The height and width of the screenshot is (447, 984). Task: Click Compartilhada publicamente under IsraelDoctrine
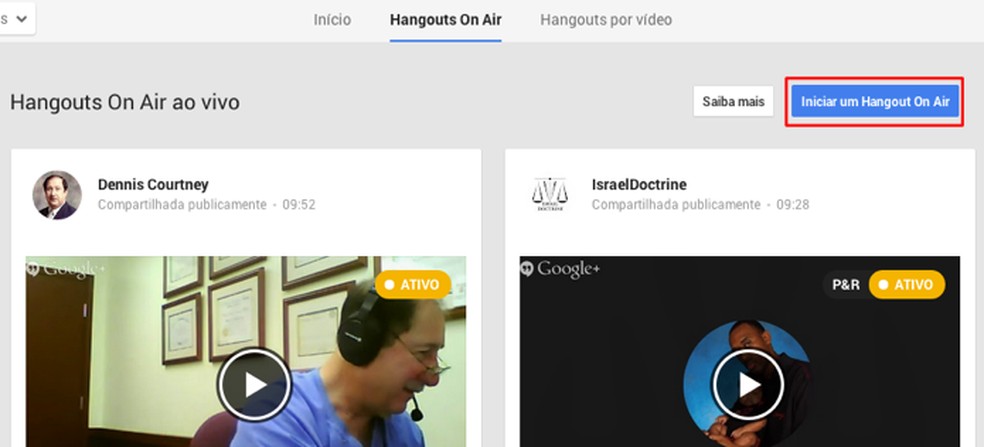pos(676,205)
